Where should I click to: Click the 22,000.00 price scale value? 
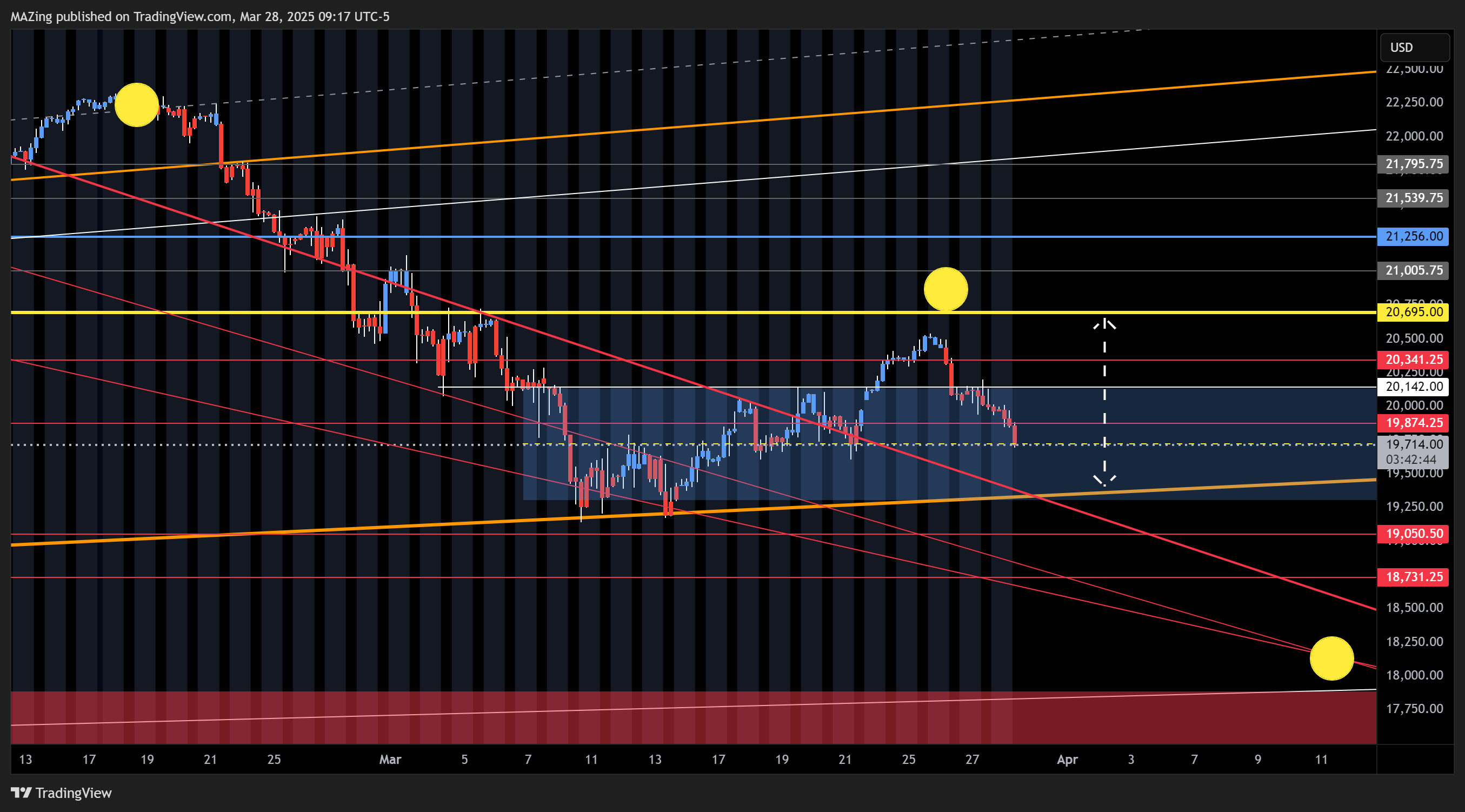click(x=1414, y=136)
